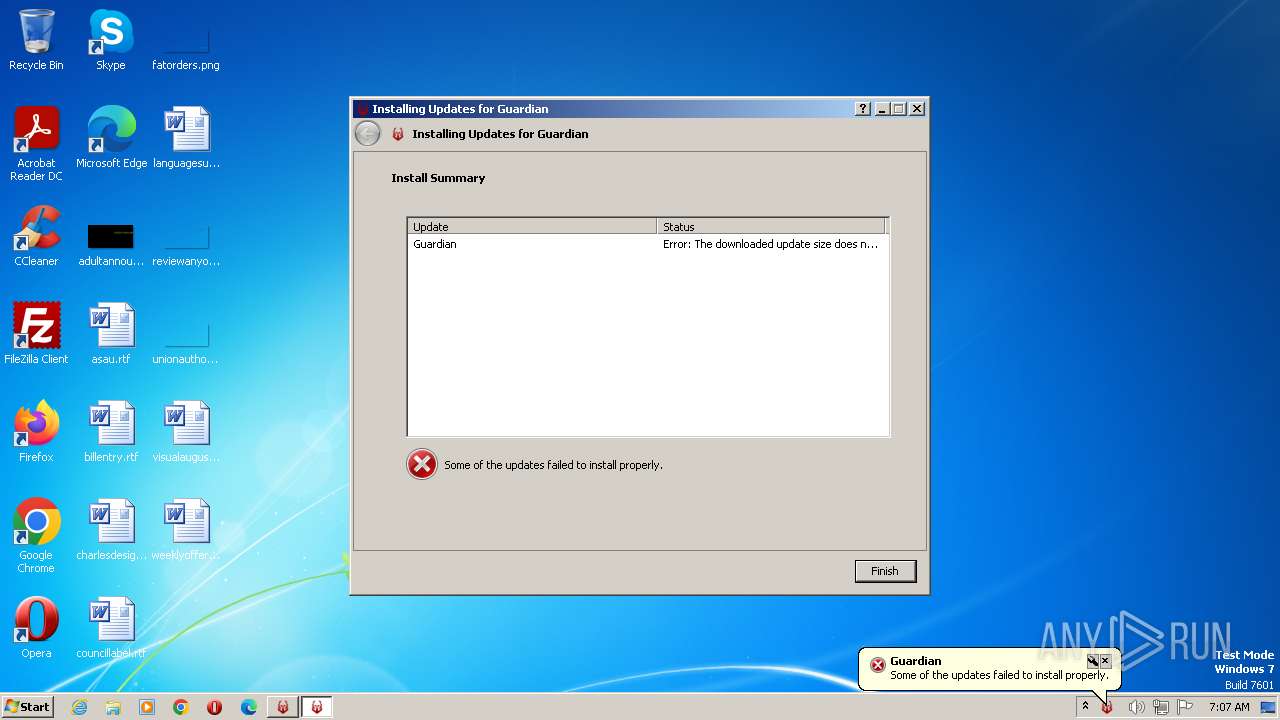
Task: Switch to active Guardian installer taskbar button
Action: point(317,707)
